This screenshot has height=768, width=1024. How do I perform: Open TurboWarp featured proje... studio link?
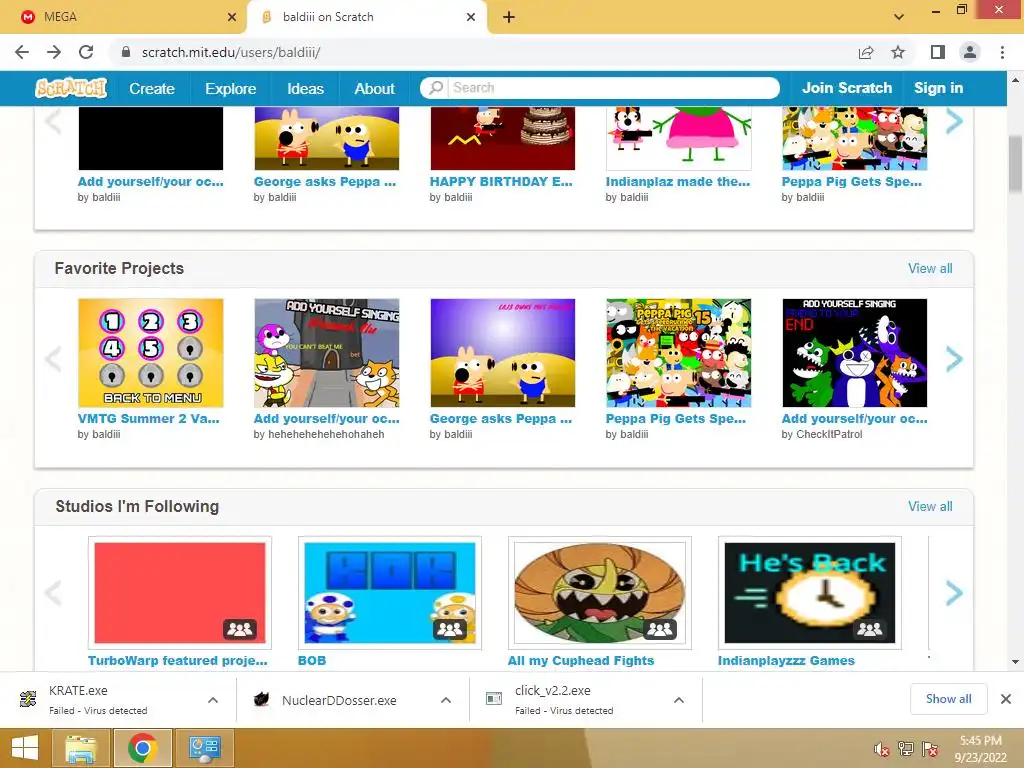[178, 660]
